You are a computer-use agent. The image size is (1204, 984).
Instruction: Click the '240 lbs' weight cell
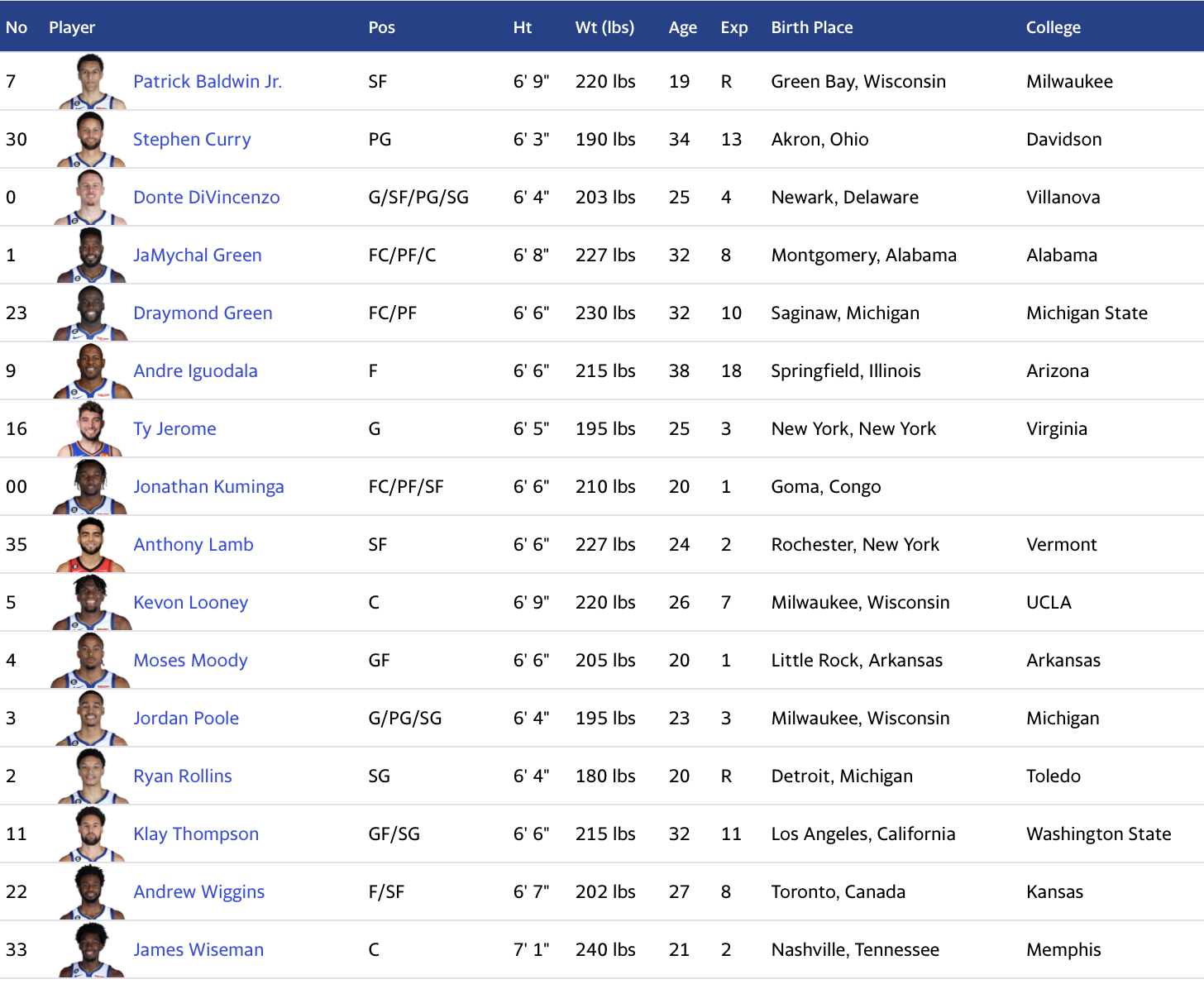(x=606, y=949)
